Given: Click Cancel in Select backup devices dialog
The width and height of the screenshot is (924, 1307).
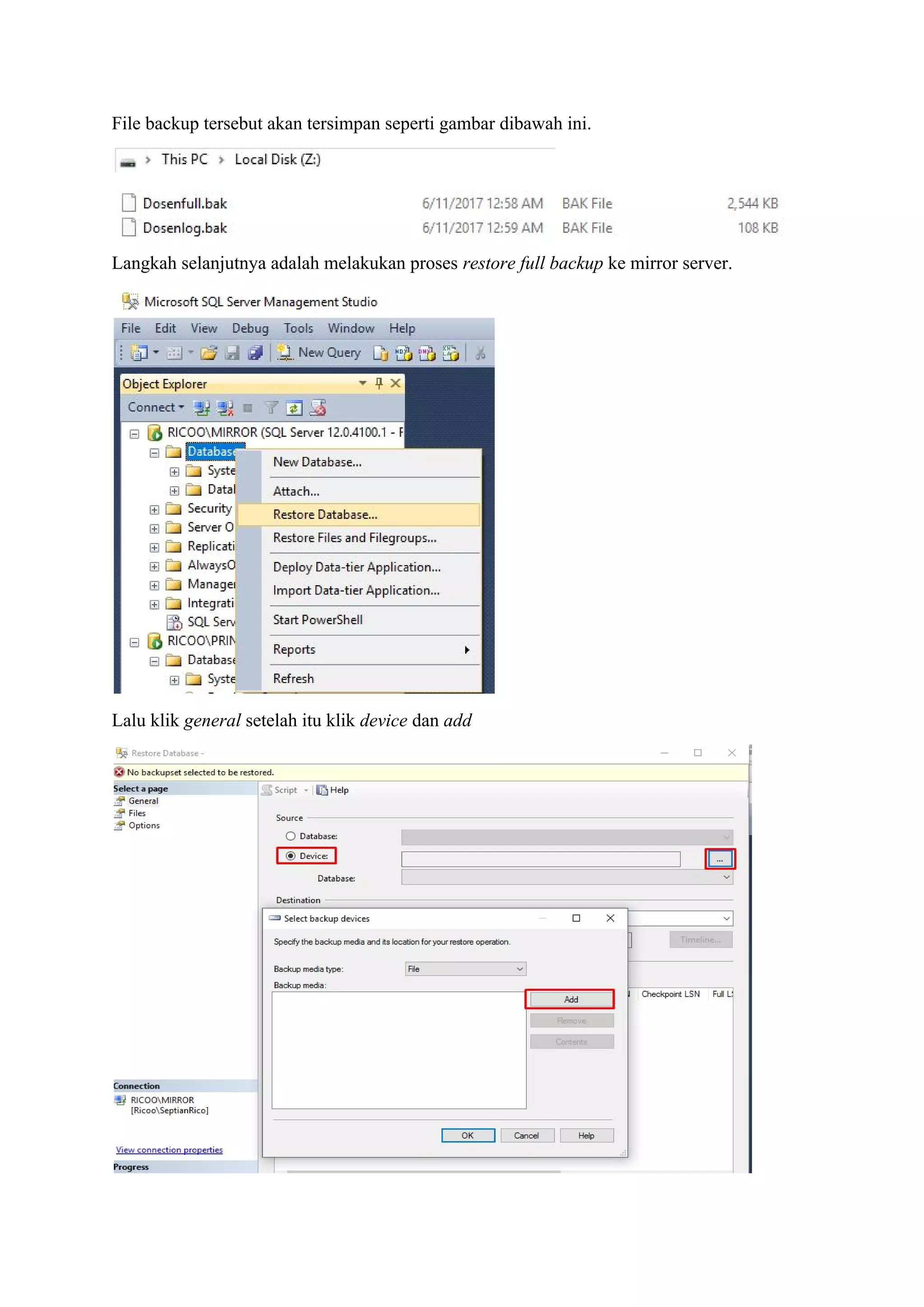Looking at the screenshot, I should tap(527, 1136).
